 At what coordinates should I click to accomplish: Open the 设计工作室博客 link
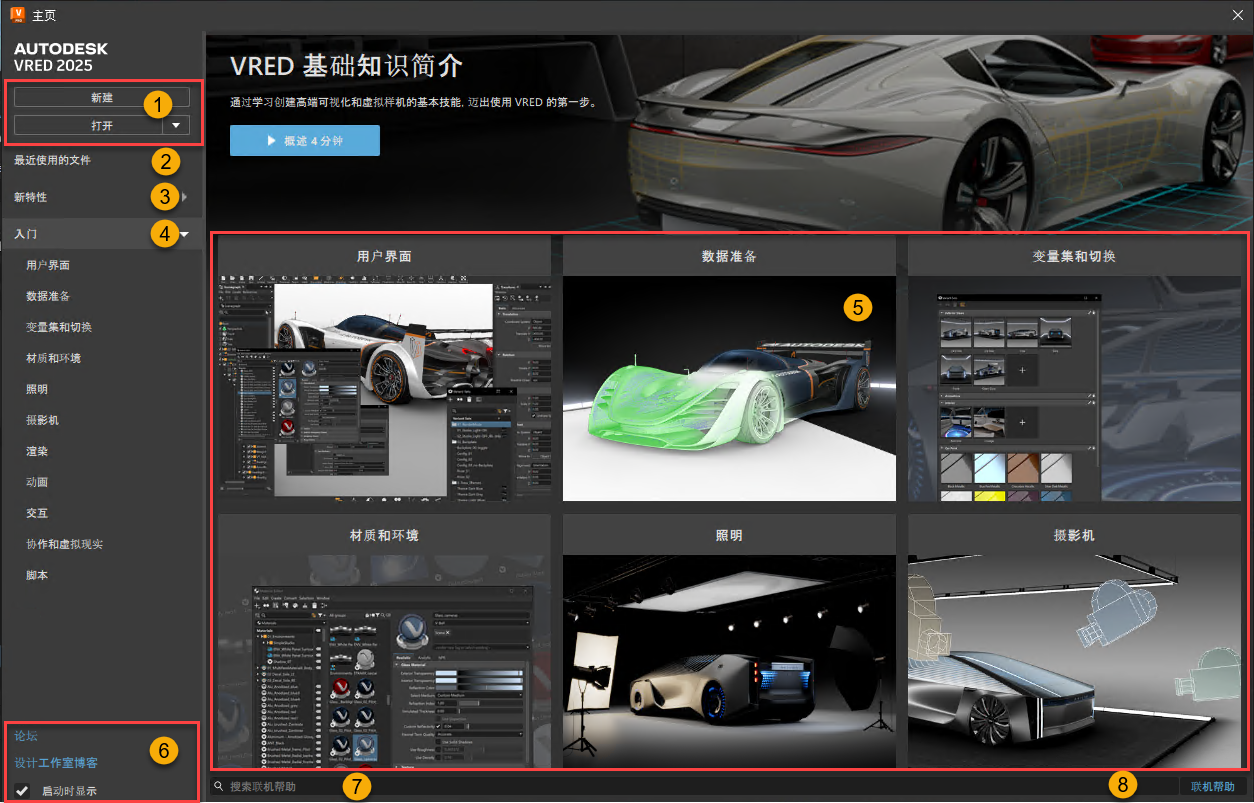(x=56, y=762)
